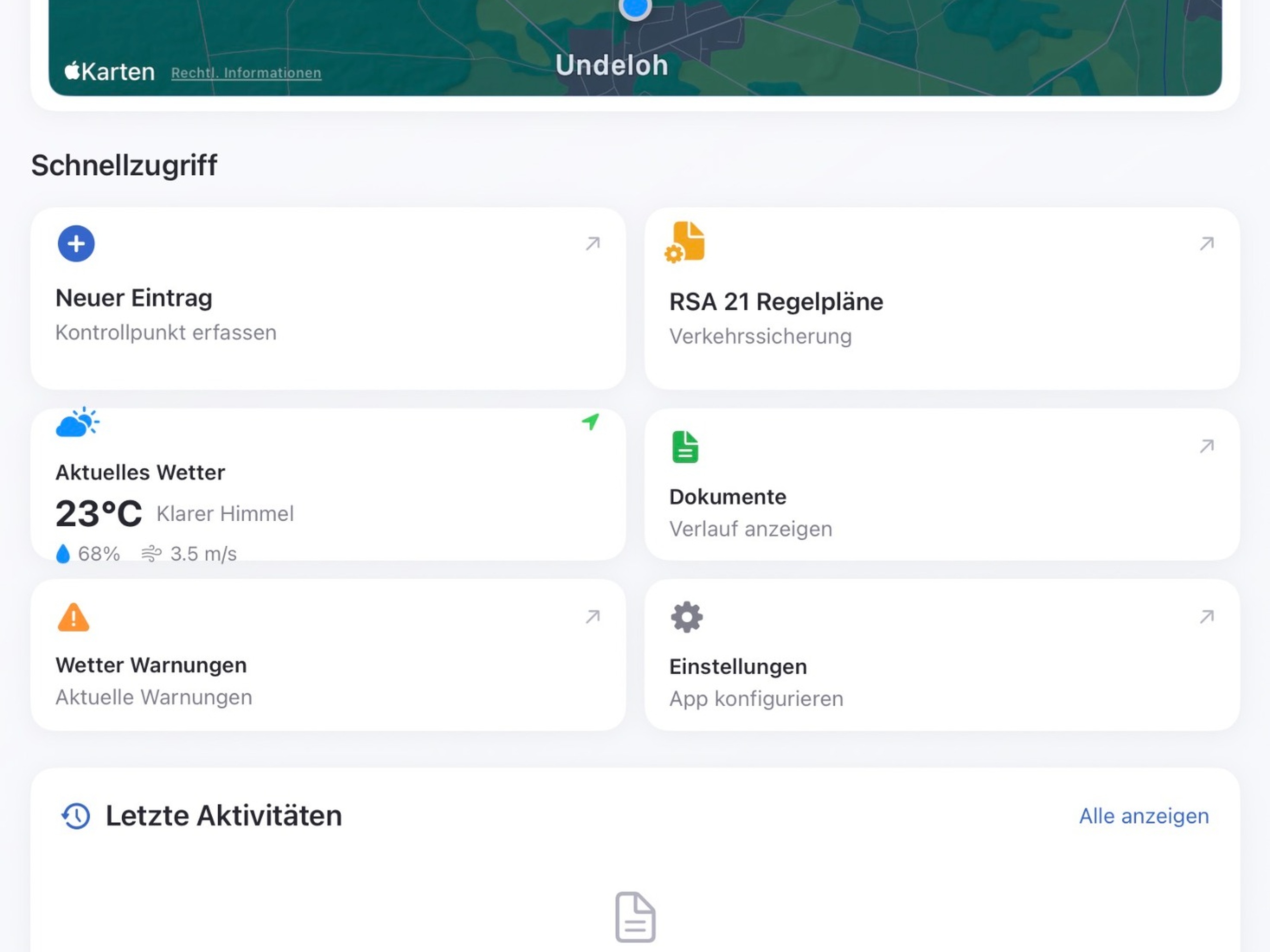Image resolution: width=1270 pixels, height=952 pixels.
Task: Click the Schnellzugriff heading
Action: [x=124, y=166]
